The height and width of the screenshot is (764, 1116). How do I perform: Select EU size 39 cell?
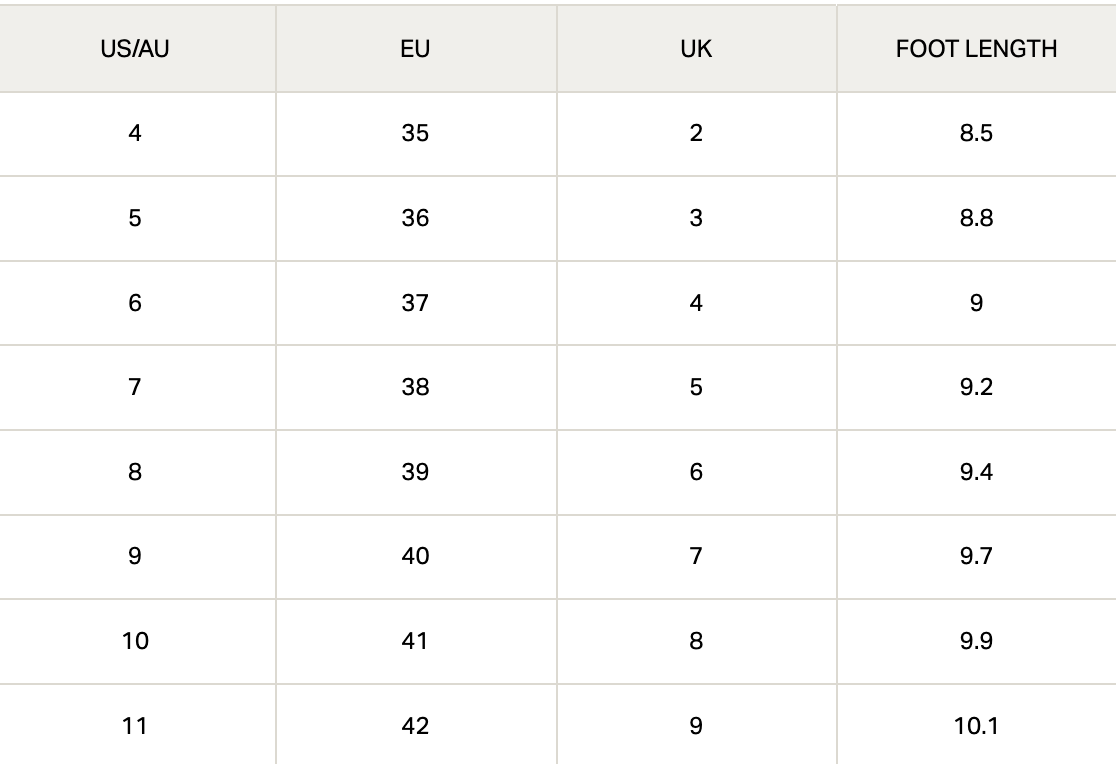click(415, 472)
